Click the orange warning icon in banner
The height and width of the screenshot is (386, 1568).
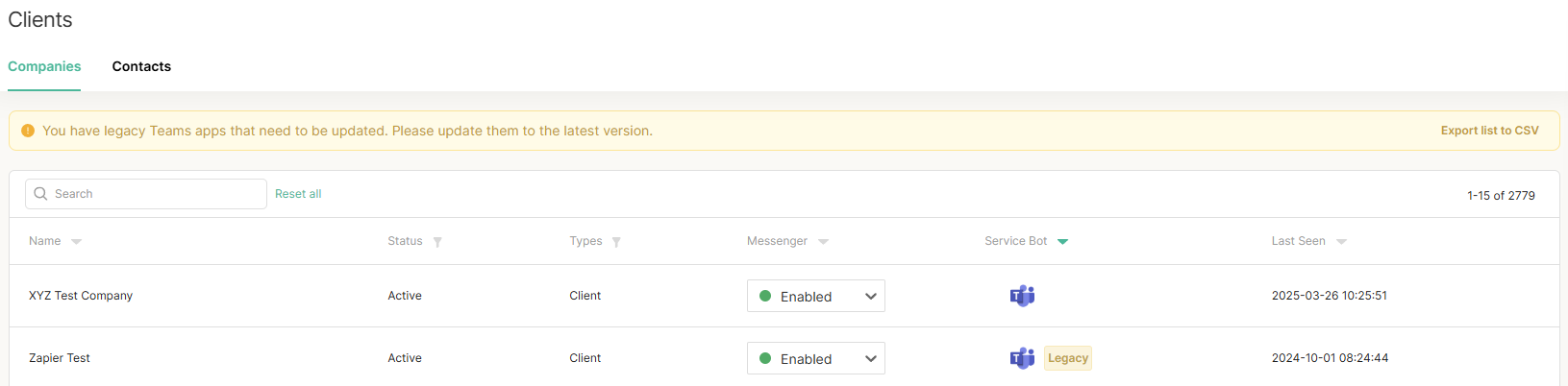coord(28,131)
